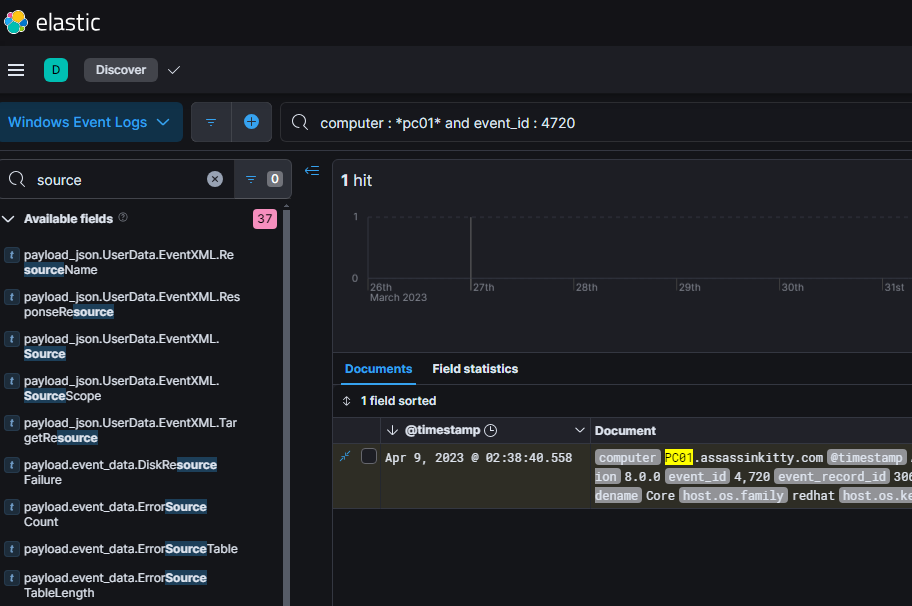Click the add filter plus icon
912x606 pixels.
251,122
